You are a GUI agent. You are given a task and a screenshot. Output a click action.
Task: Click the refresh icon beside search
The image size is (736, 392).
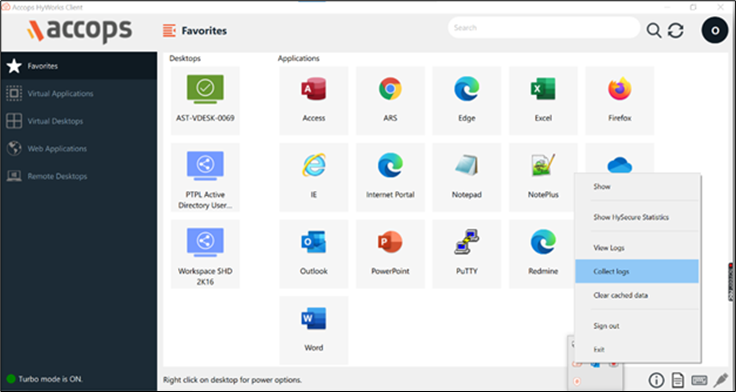(675, 31)
